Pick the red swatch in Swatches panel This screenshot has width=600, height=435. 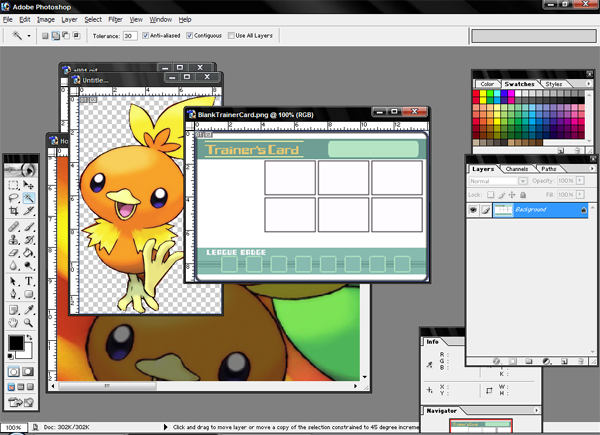476,93
